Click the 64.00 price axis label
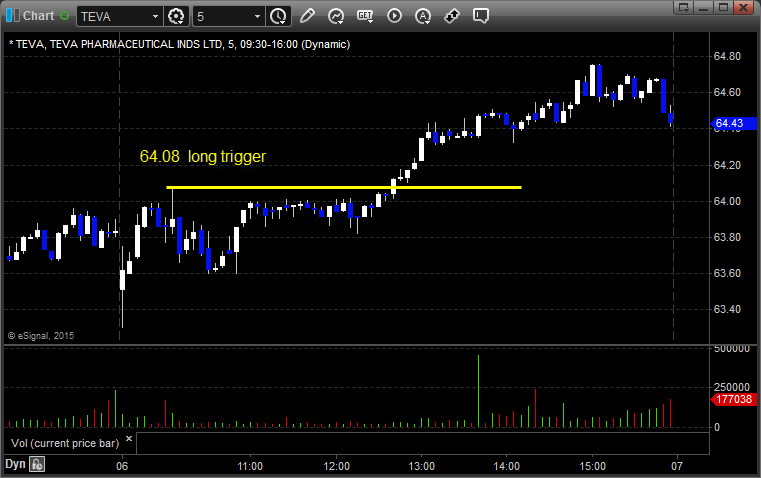 727,201
